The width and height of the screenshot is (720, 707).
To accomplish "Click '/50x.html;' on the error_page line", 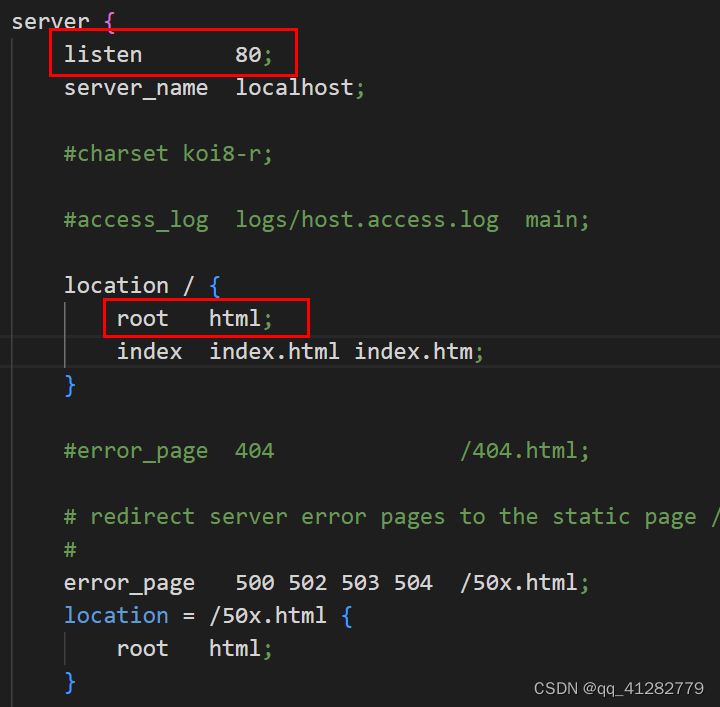I will click(x=524, y=583).
